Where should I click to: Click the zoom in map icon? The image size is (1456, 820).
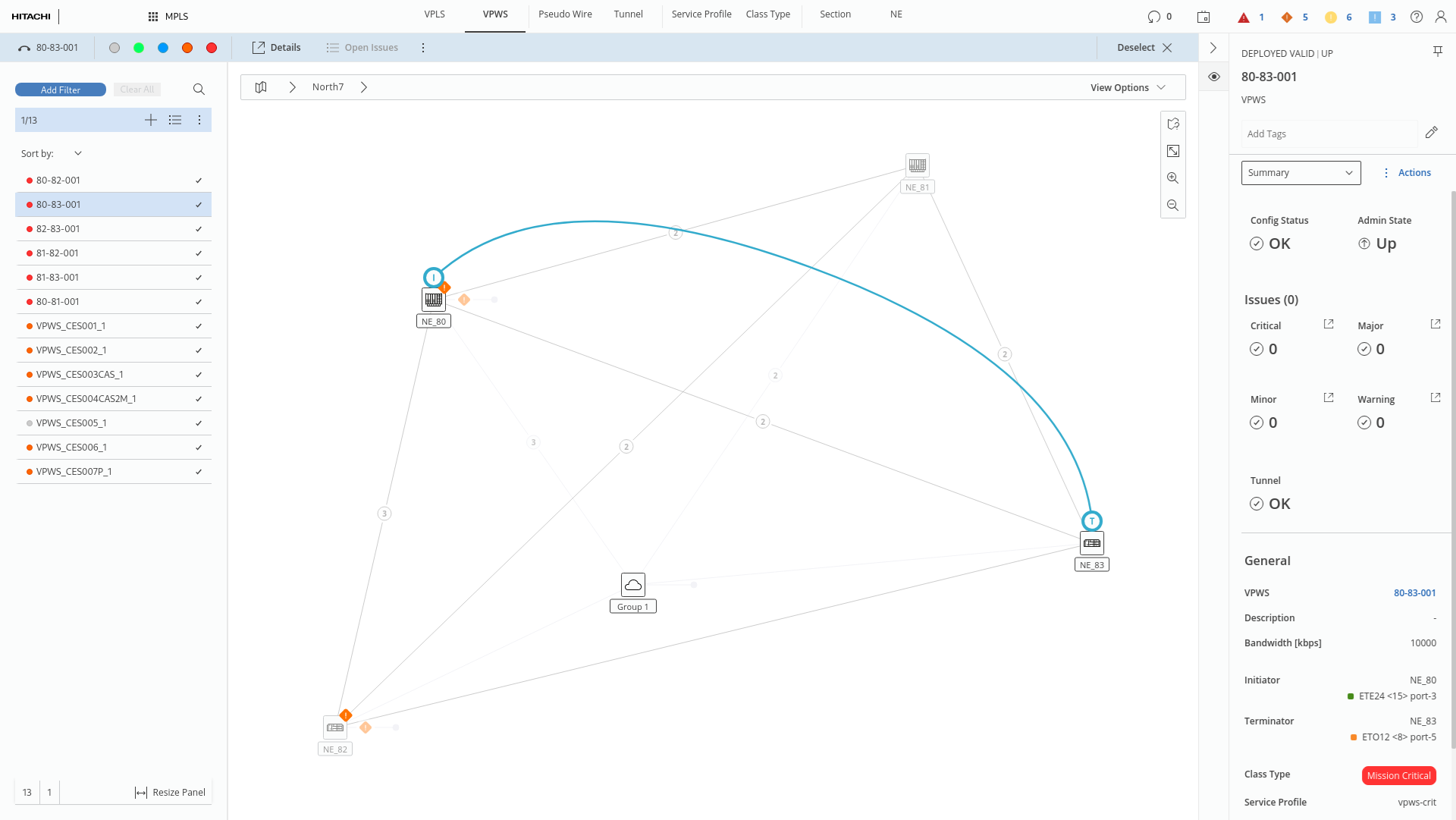[x=1173, y=178]
